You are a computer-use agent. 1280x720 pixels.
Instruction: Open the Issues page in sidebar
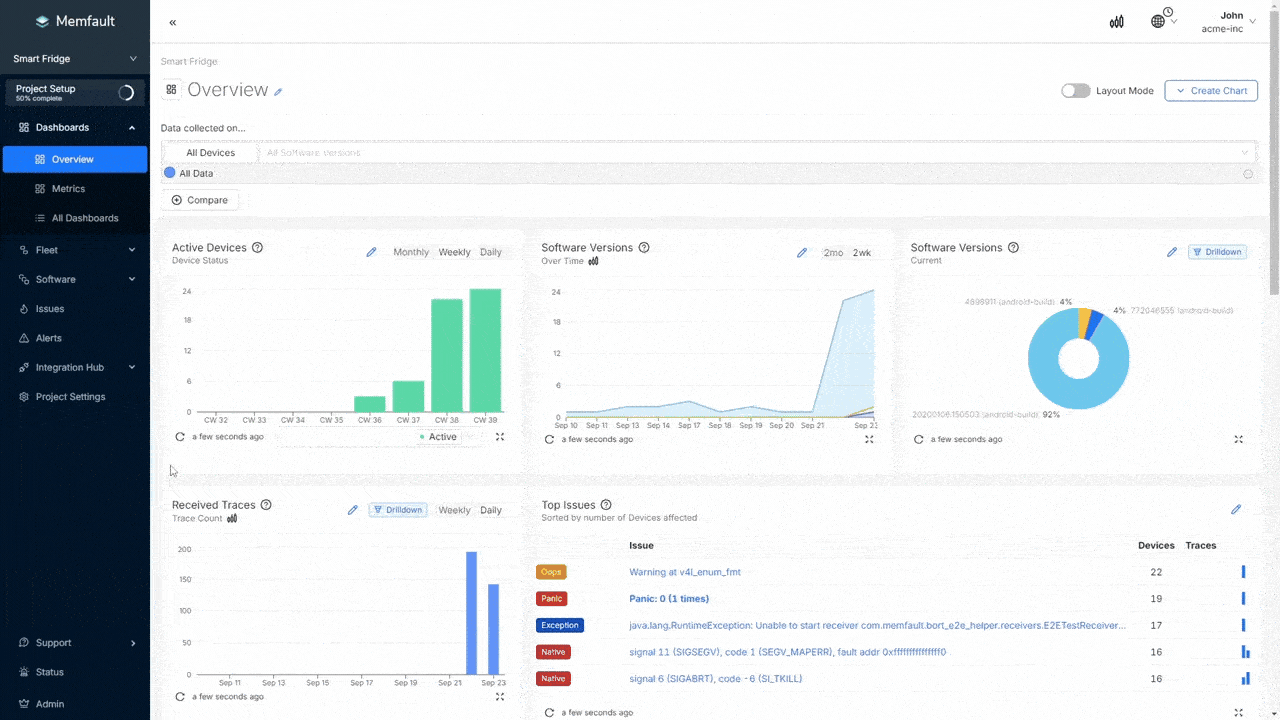50,309
